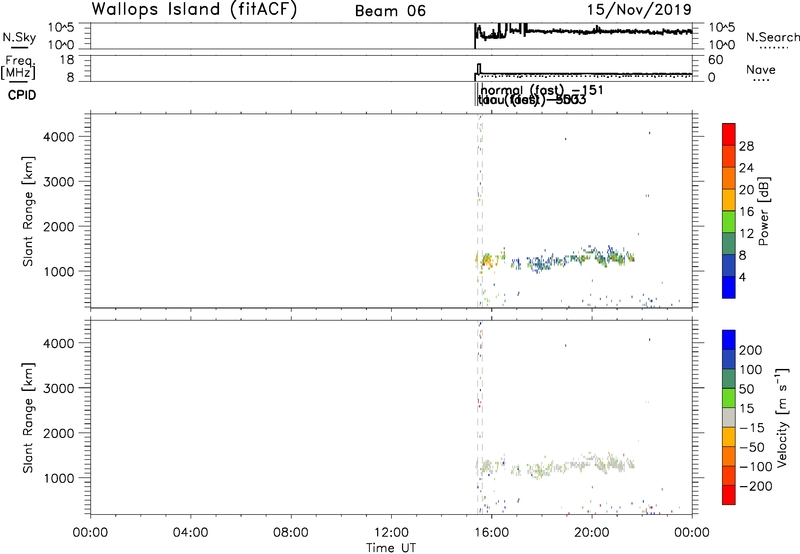Click the yellow 16-20 dB Power swatch

[x=729, y=200]
